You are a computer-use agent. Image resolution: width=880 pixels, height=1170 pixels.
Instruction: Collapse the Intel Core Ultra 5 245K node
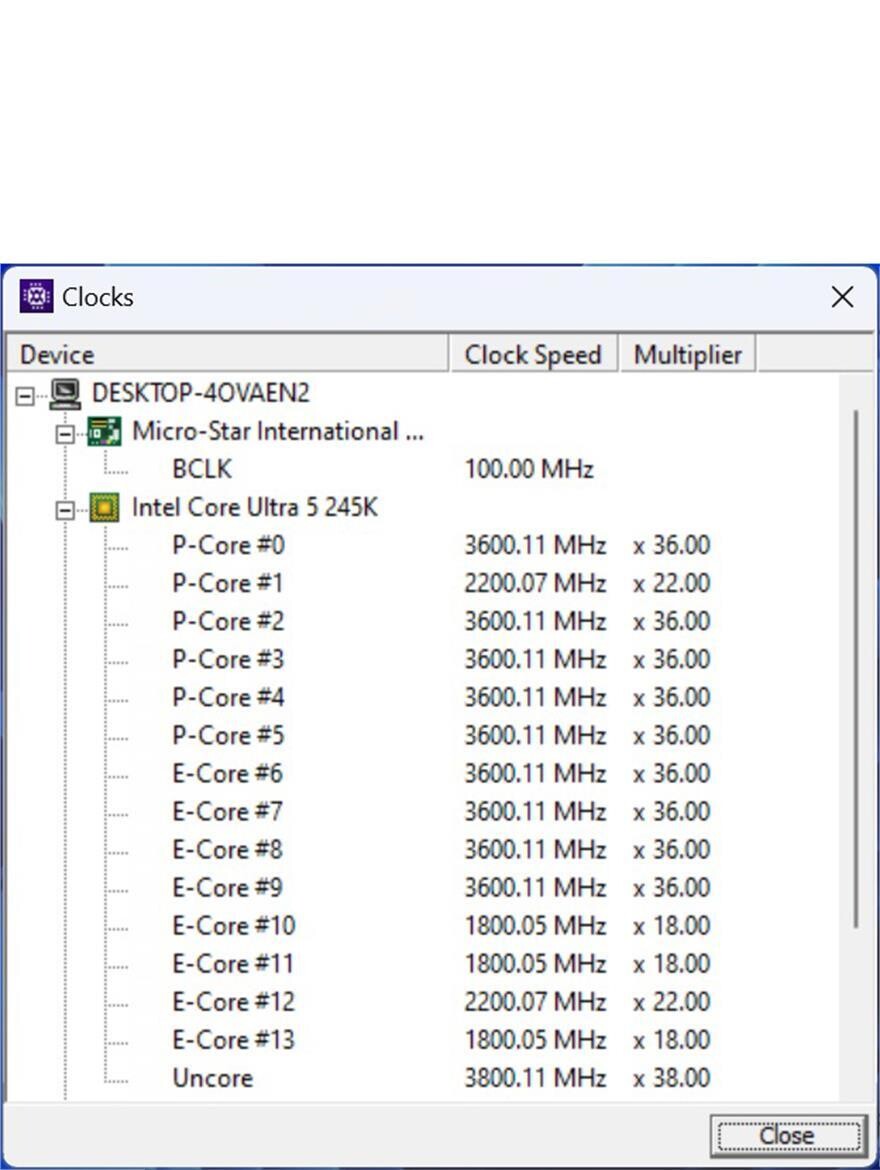[x=66, y=510]
